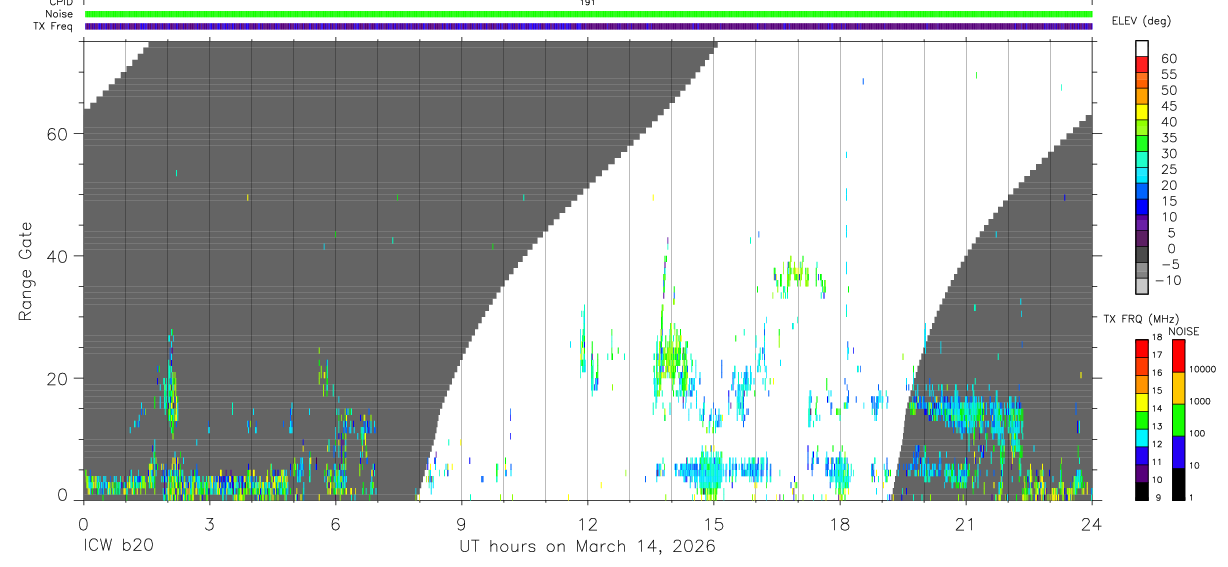Image resolution: width=1228 pixels, height=567 pixels.
Task: Click the 18 tick on the UT hours axis
Action: click(x=839, y=523)
